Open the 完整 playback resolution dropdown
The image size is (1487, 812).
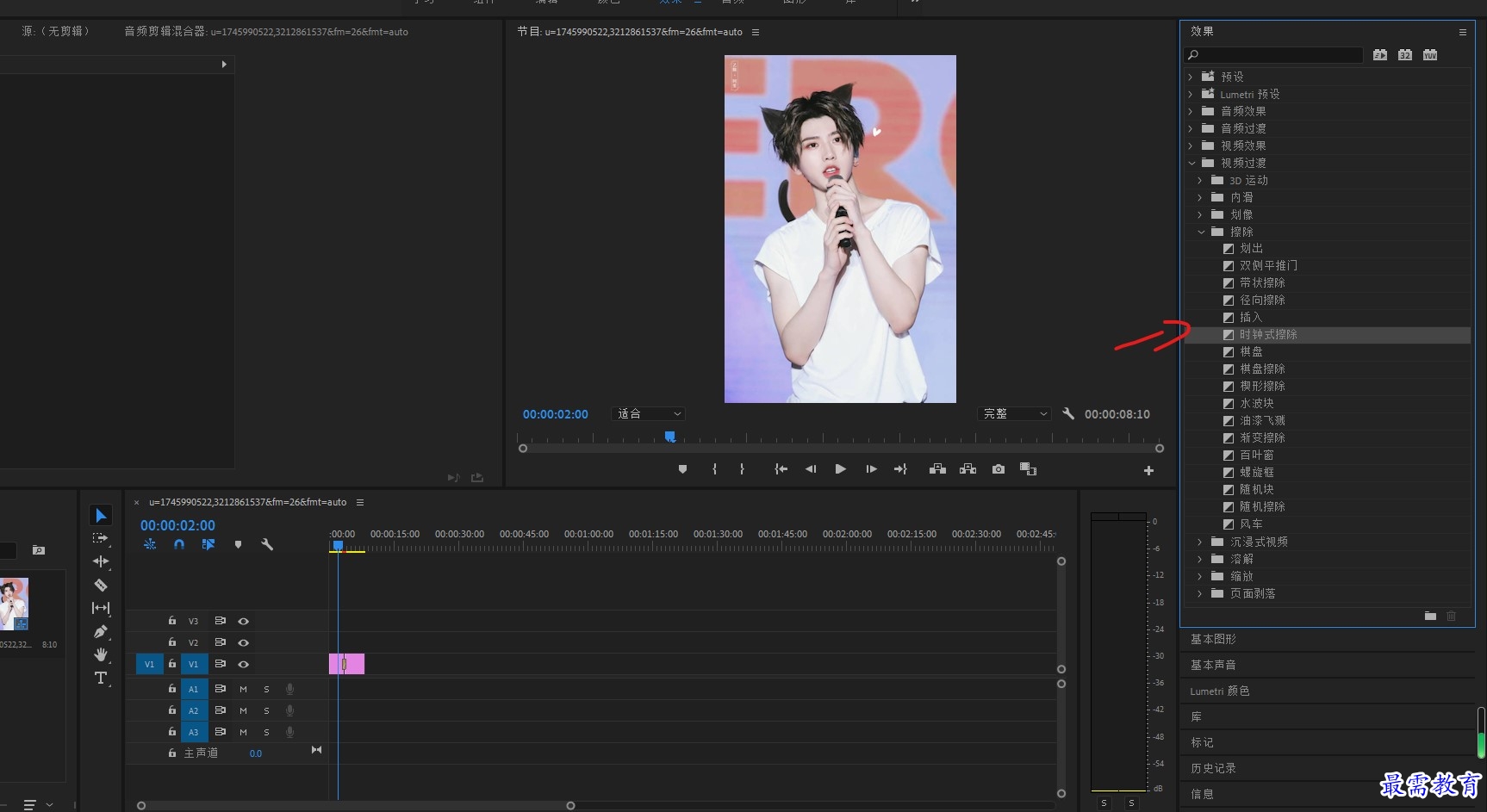[x=1015, y=414]
